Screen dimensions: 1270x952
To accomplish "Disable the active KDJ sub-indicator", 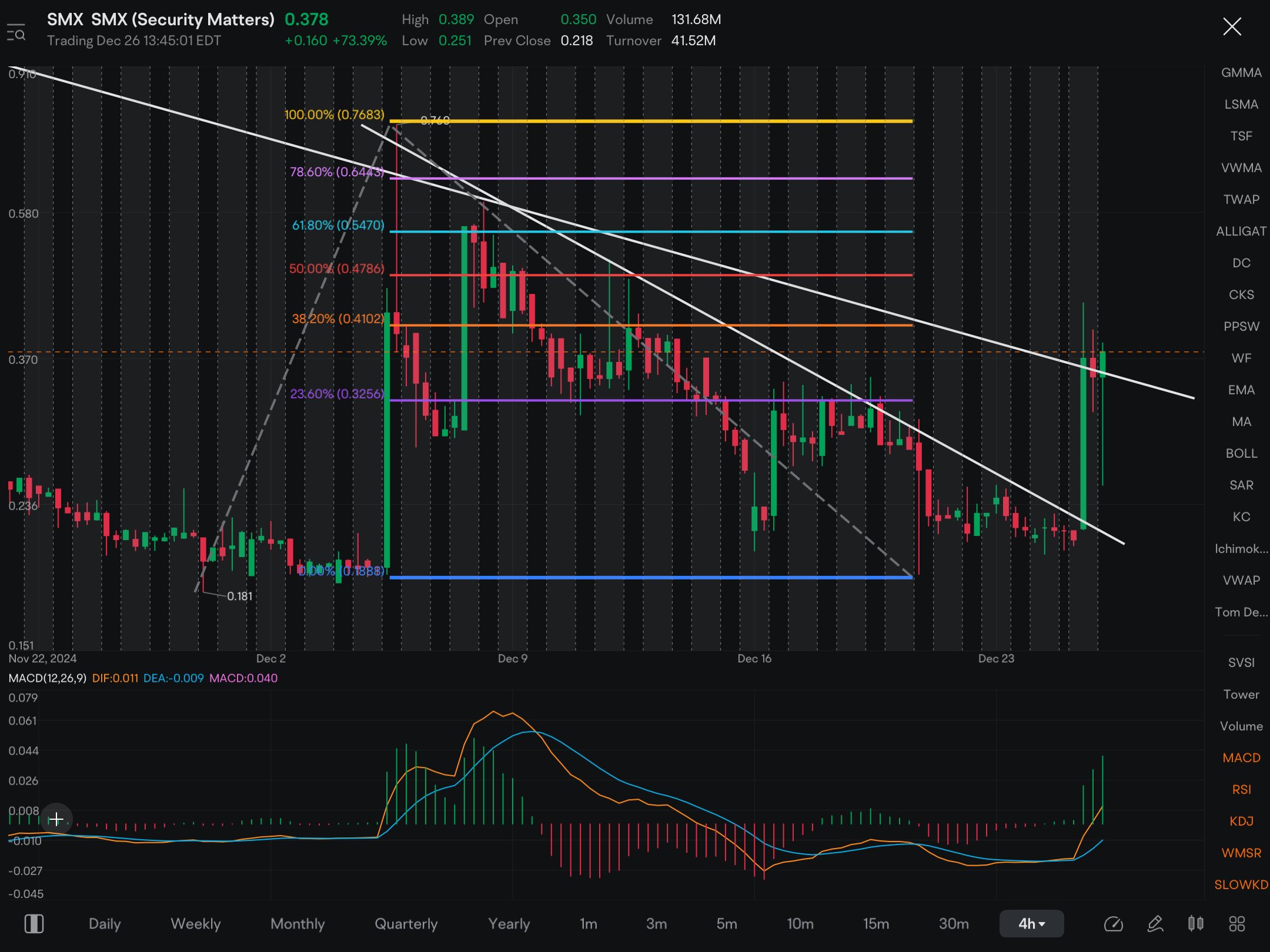I will coord(1241,821).
